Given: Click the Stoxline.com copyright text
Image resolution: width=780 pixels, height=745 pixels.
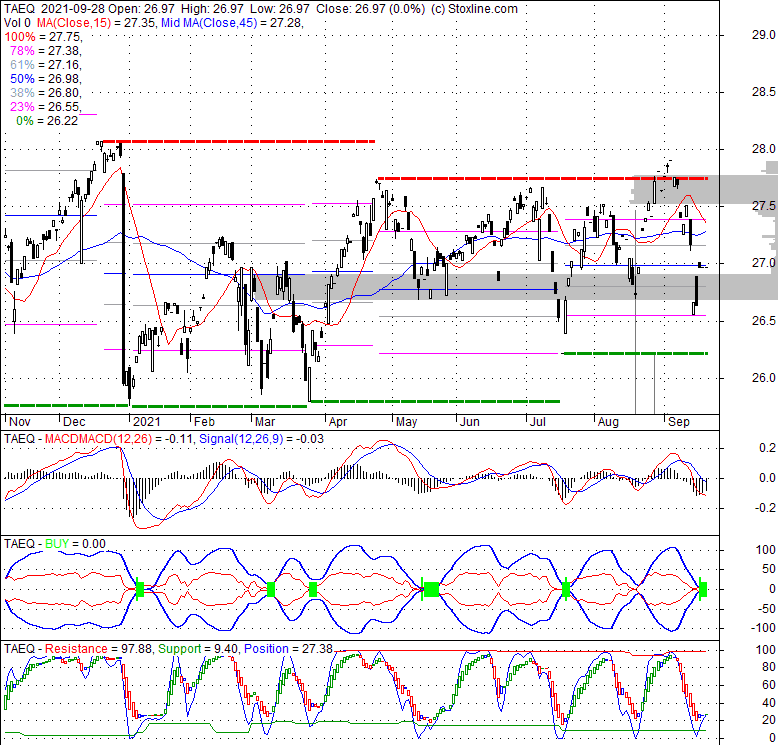Looking at the screenshot, I should (474, 9).
